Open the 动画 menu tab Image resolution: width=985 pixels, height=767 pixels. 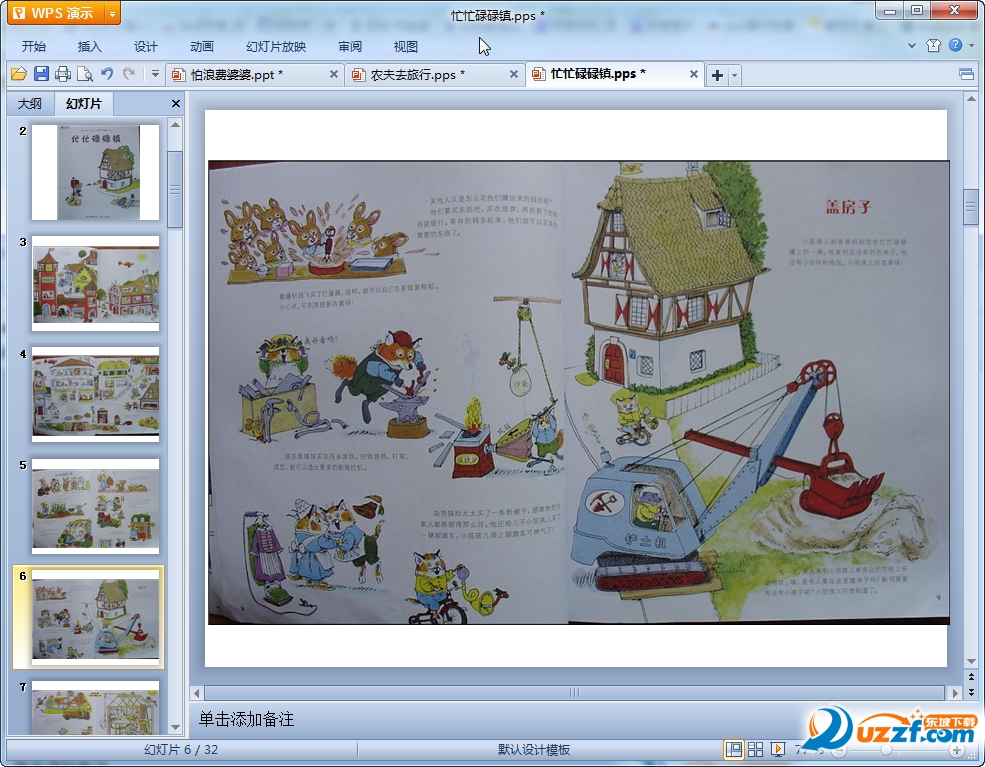[202, 46]
